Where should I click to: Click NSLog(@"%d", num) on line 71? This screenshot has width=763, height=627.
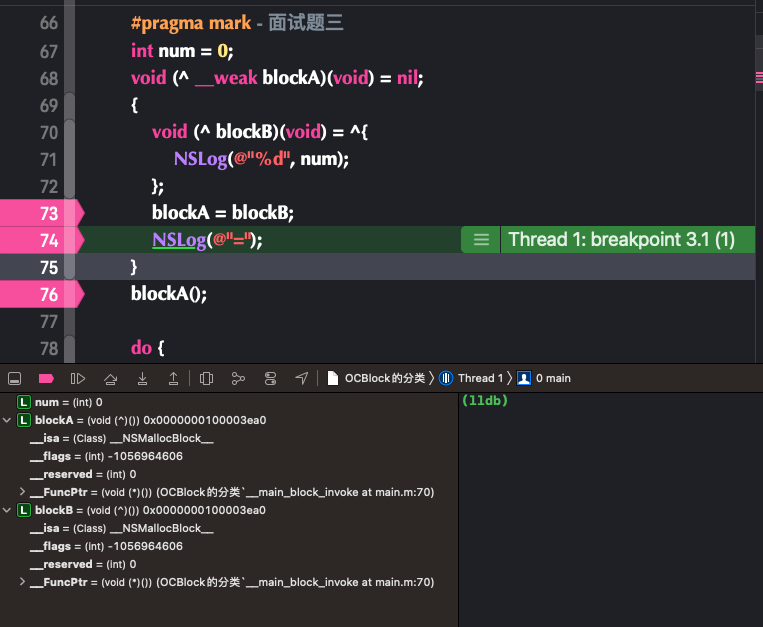click(x=261, y=159)
